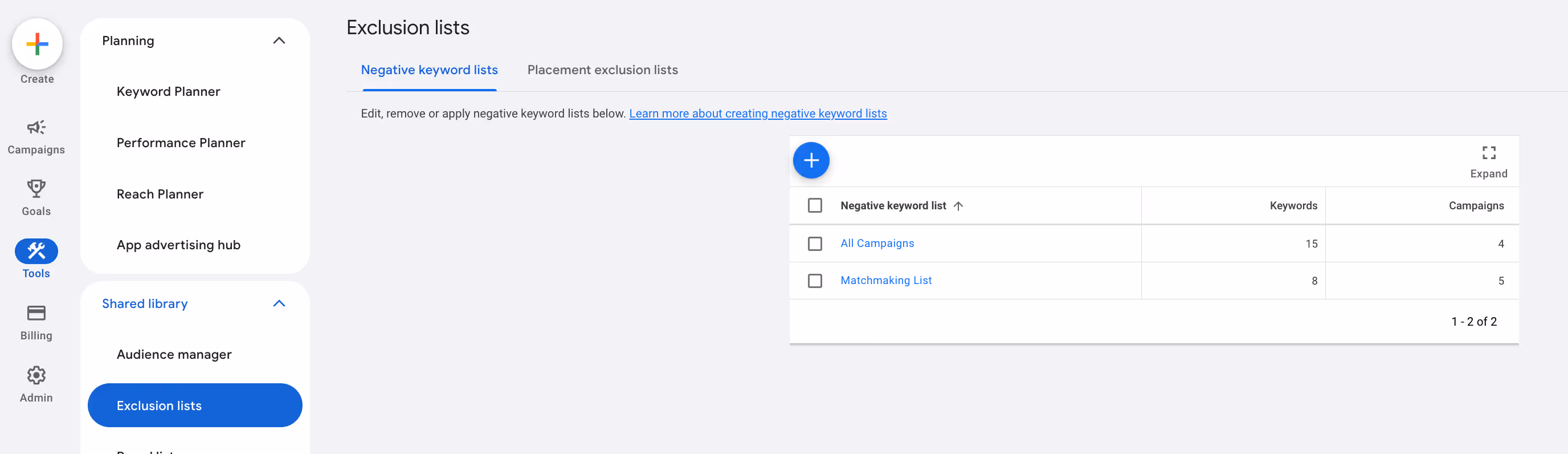Open Goals via the trophy icon
The width and height of the screenshot is (1568, 454).
click(x=36, y=188)
